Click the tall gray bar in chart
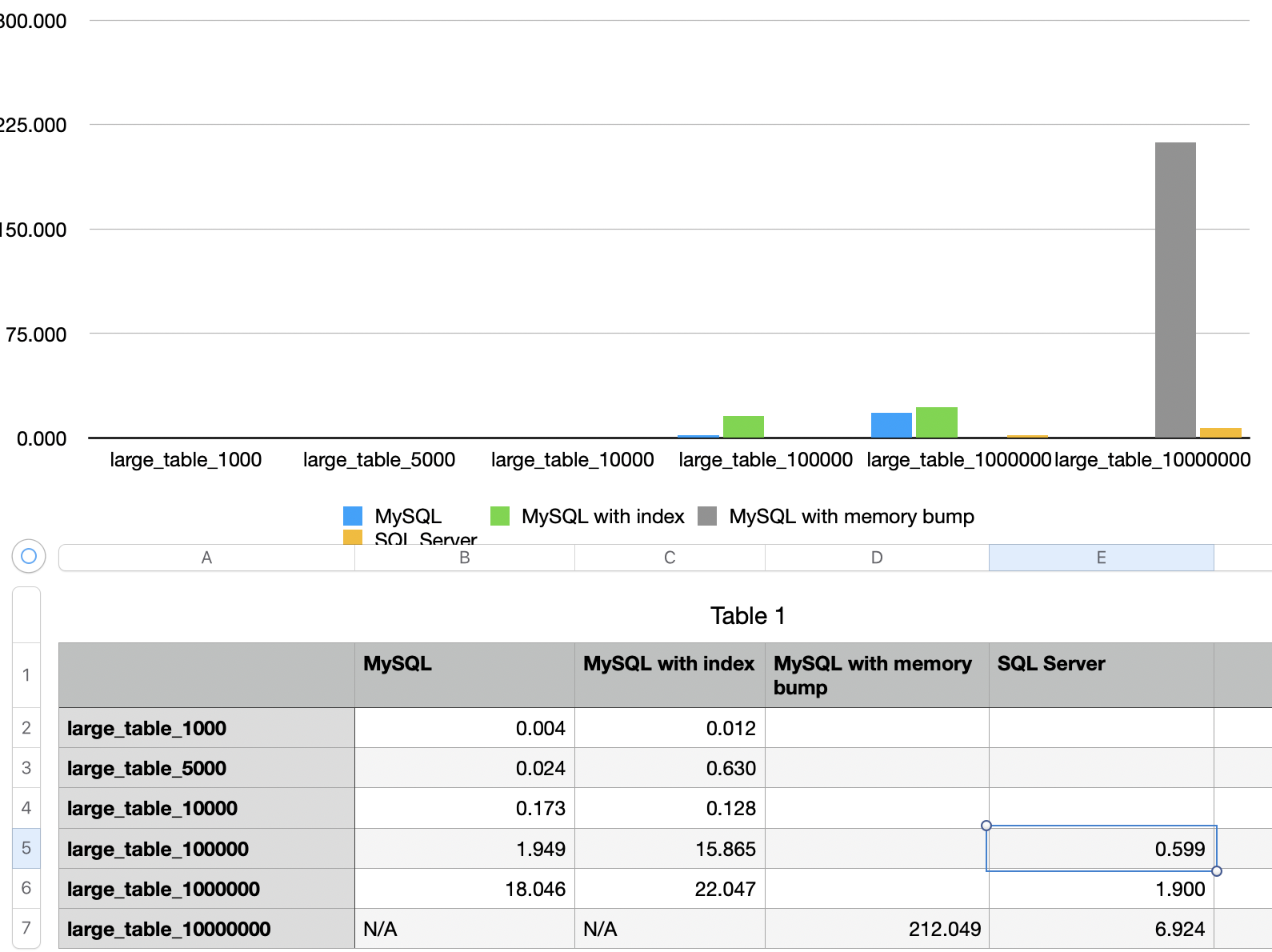The width and height of the screenshot is (1272, 952). pyautogui.click(x=1175, y=290)
